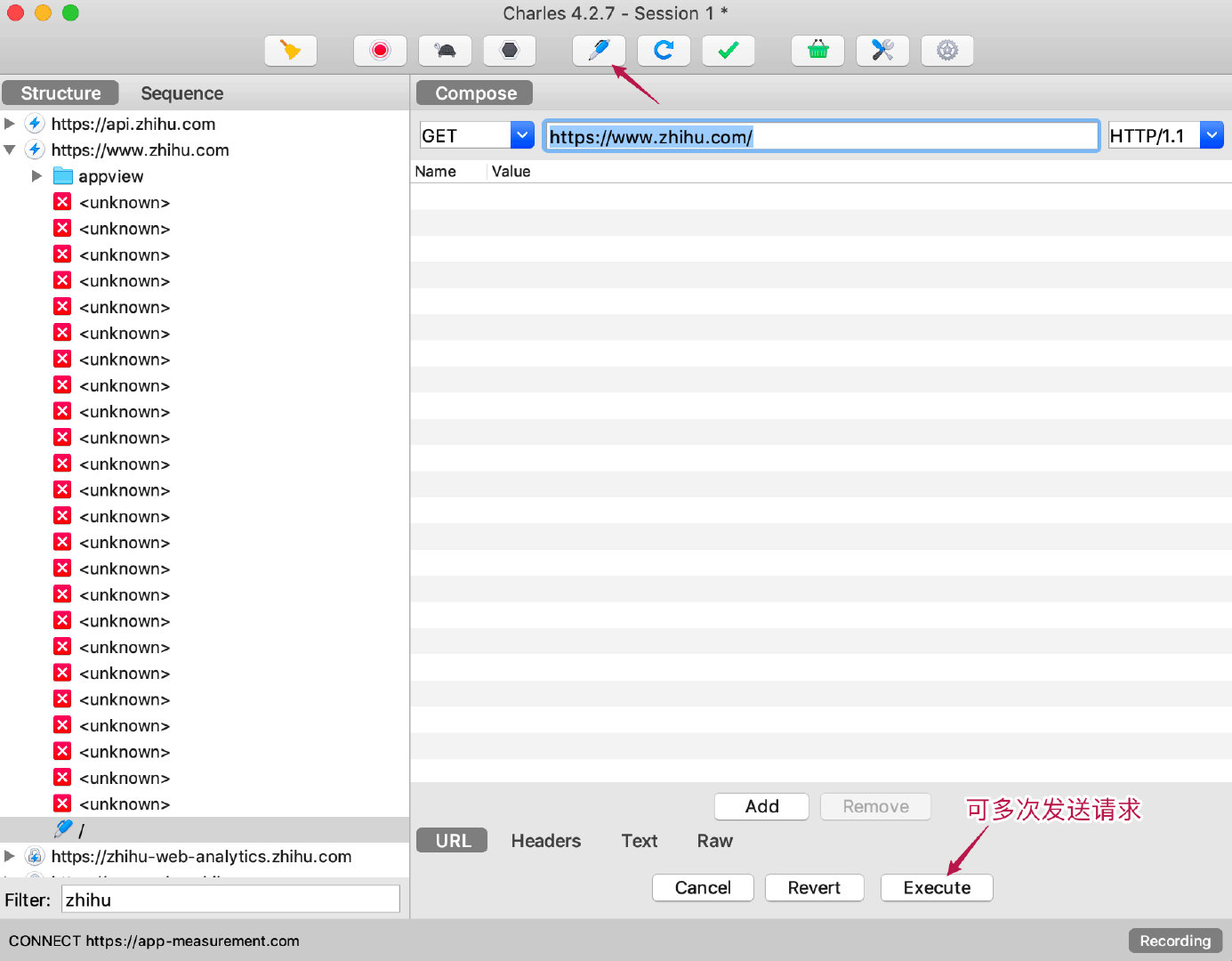
Task: Select the appview folder icon
Action: coord(62,175)
